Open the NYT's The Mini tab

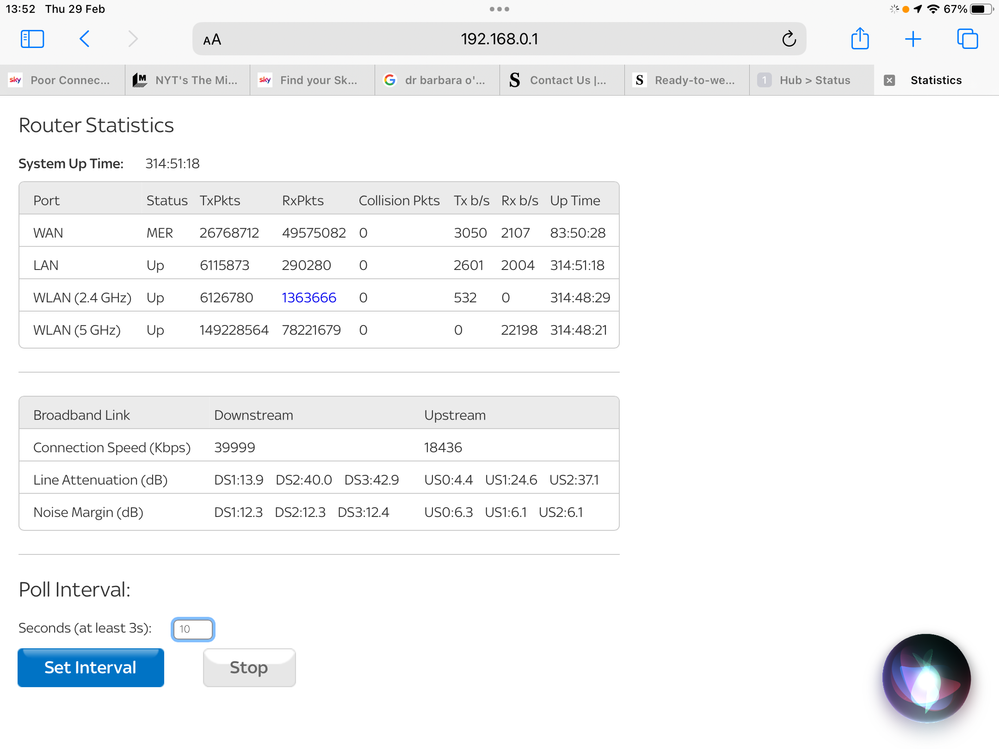click(195, 80)
